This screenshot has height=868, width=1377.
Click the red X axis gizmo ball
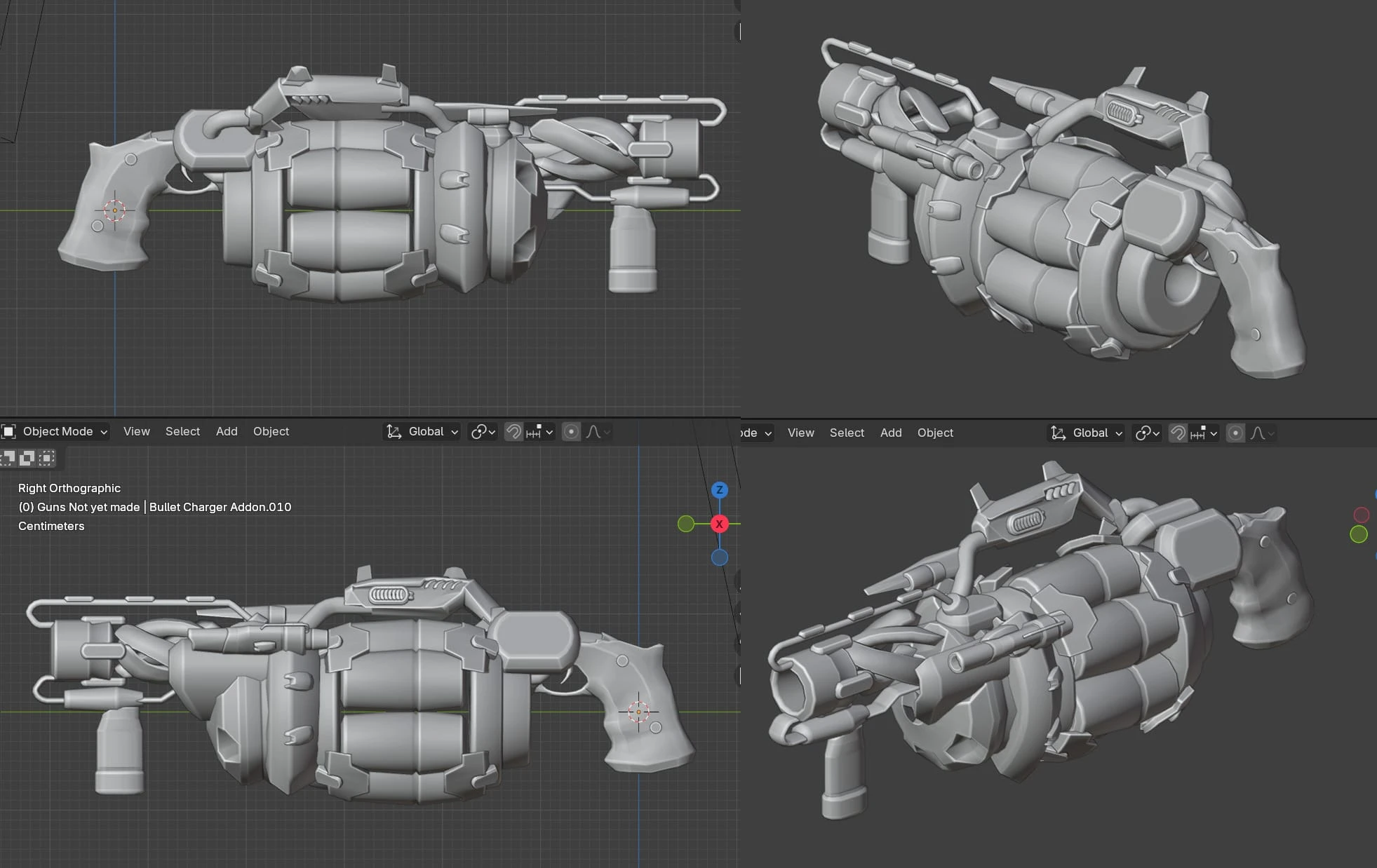(719, 524)
